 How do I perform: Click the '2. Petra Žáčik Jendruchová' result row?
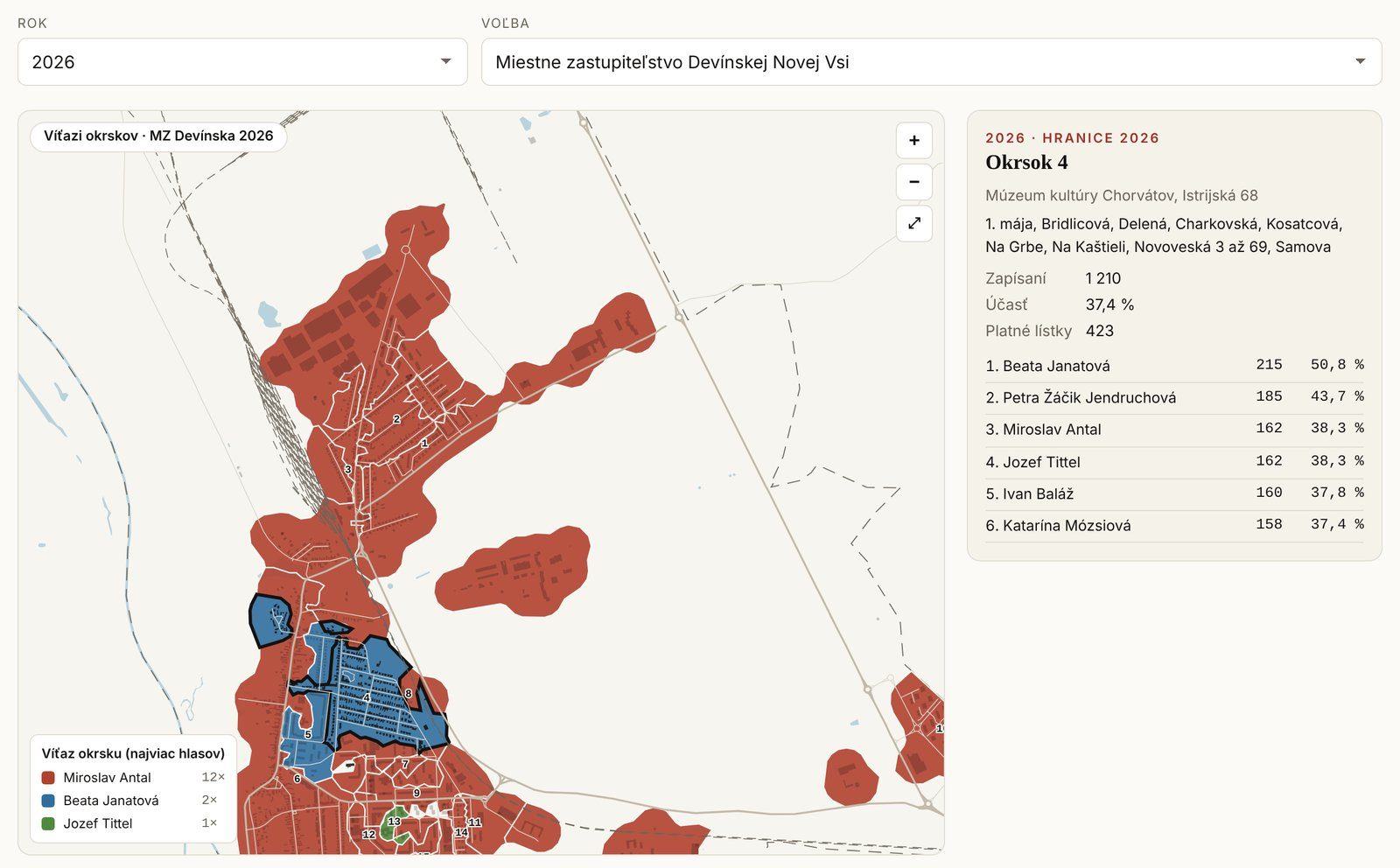[x=1174, y=397]
